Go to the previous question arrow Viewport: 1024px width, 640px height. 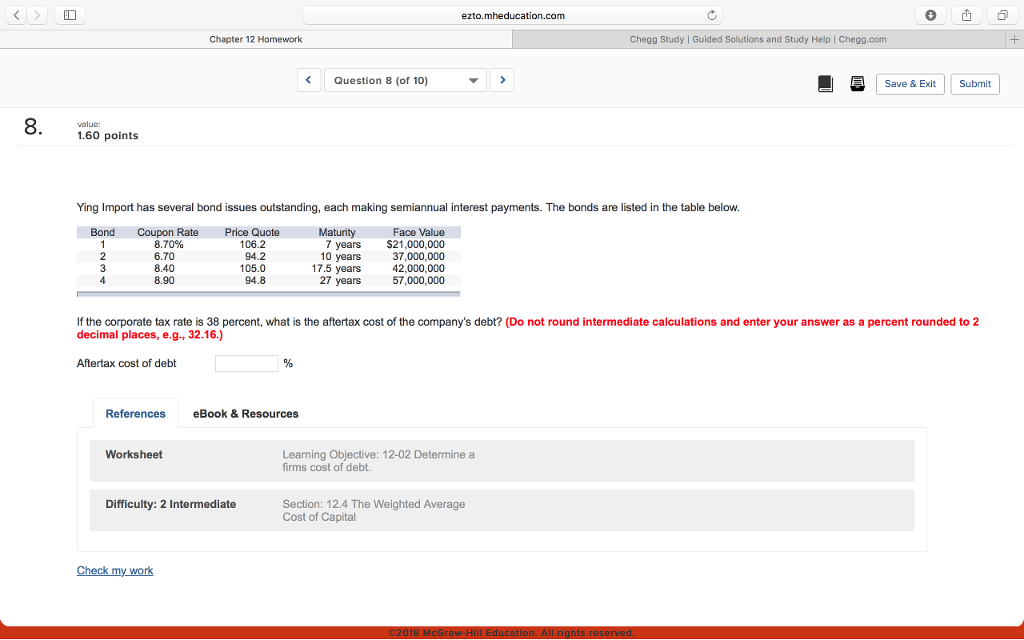click(x=308, y=80)
